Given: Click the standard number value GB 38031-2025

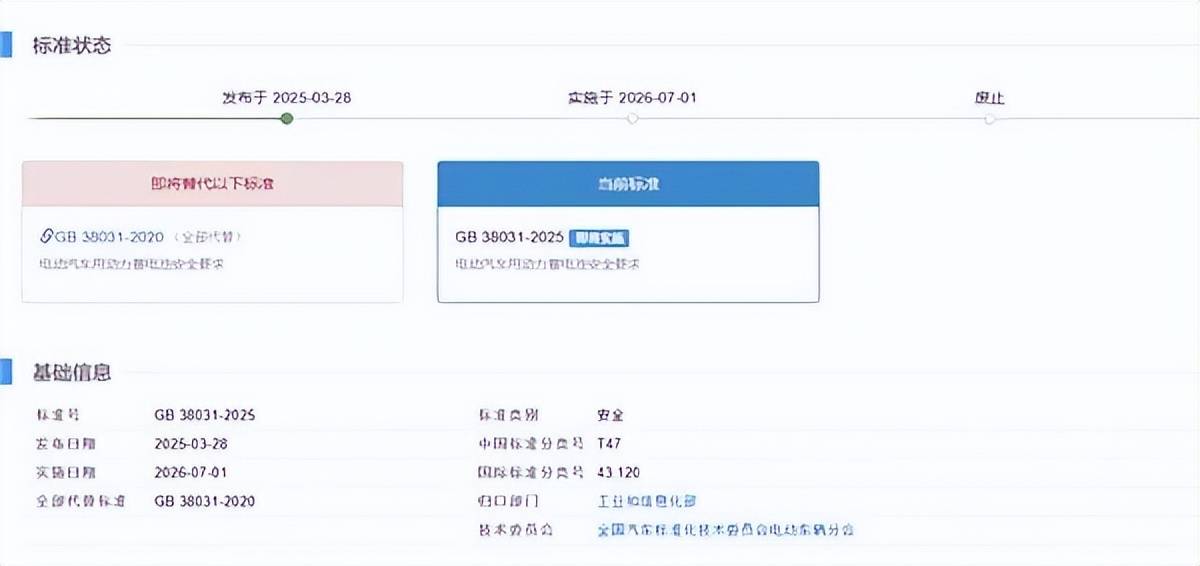Looking at the screenshot, I should [x=205, y=415].
